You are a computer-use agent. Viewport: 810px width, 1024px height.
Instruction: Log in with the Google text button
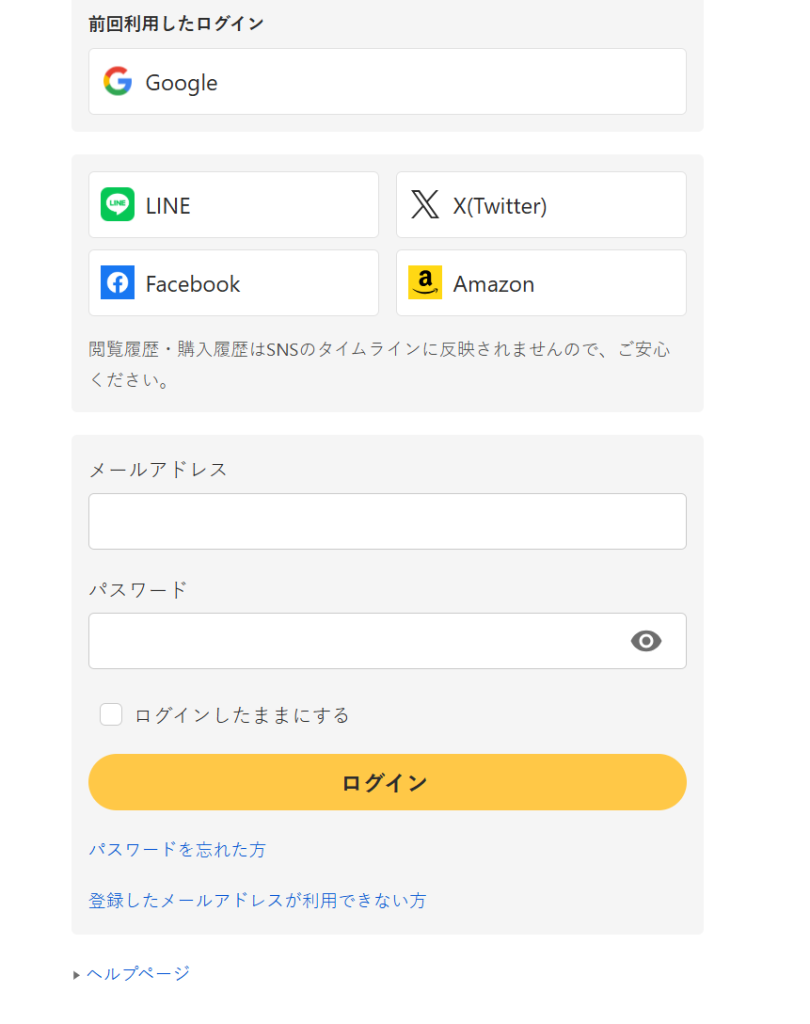[181, 83]
